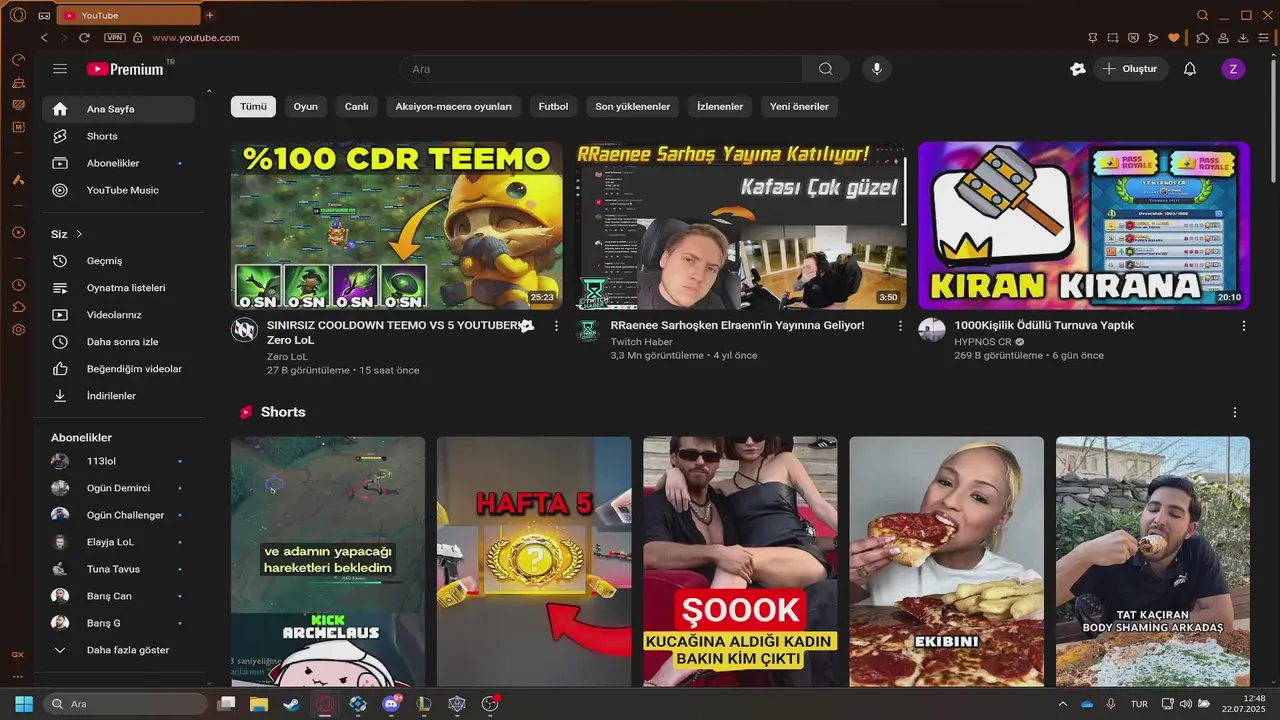Toggle the VPN badge in address bar

pyautogui.click(x=114, y=38)
